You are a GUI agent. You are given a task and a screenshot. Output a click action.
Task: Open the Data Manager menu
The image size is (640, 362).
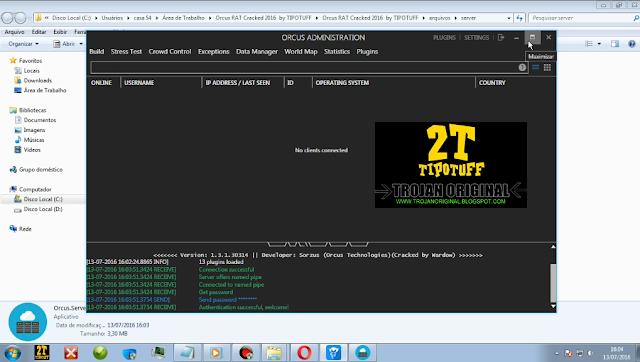tap(257, 51)
